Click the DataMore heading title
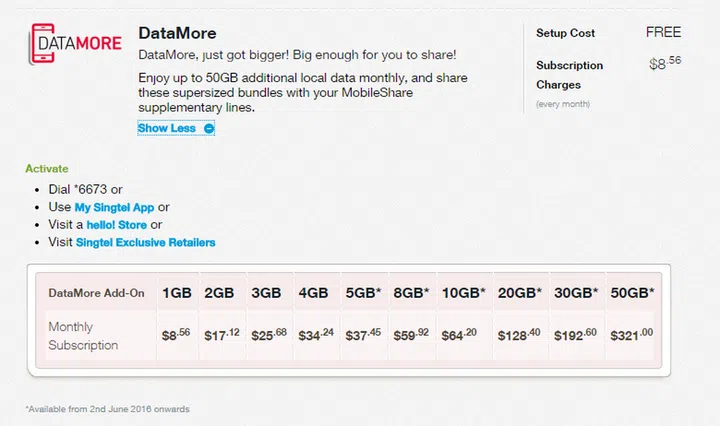Screen dimensions: 720x426 pos(177,33)
